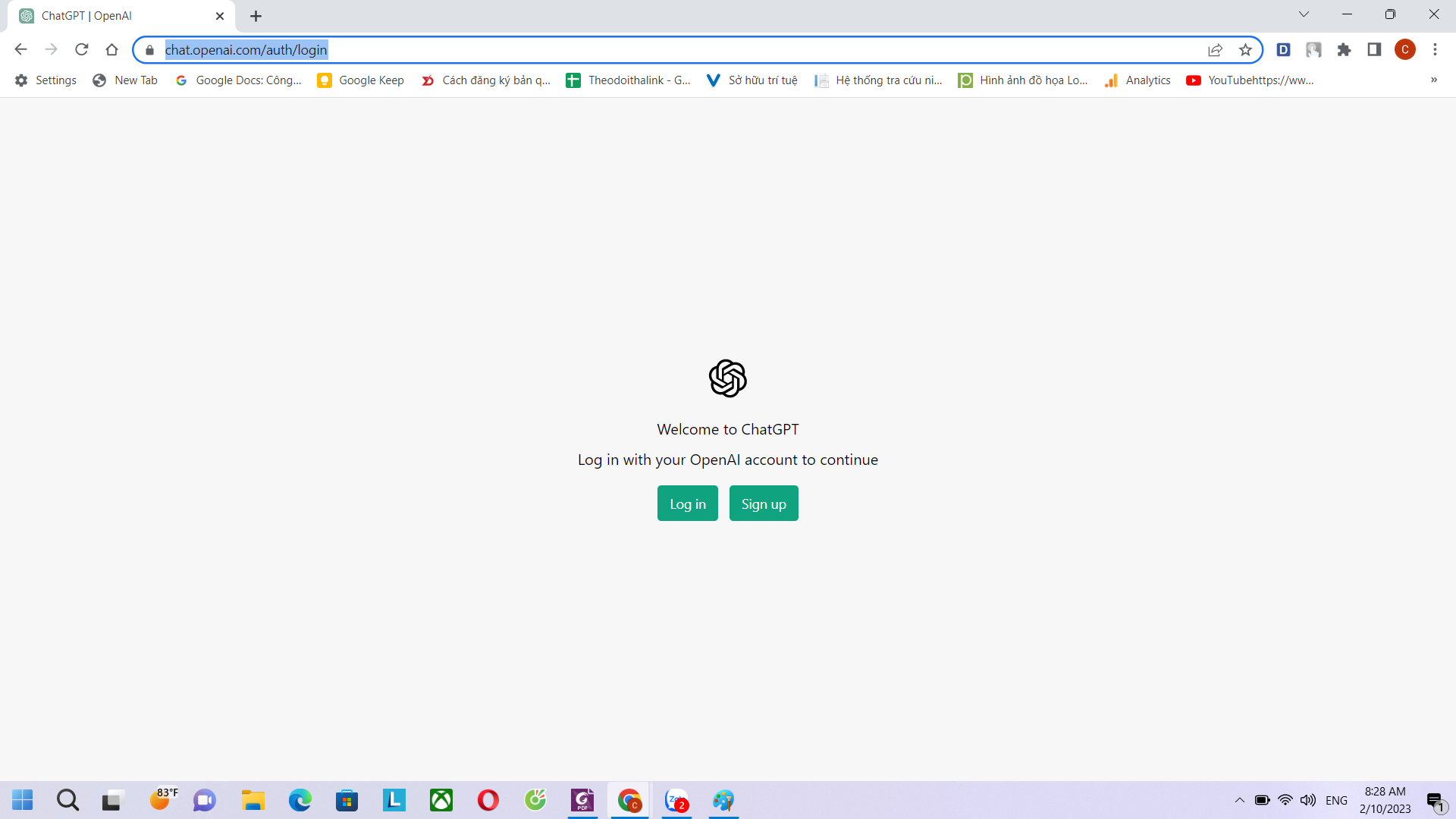Open the Cốc Cốc browser taskbar icon
This screenshot has width=1456, height=819.
coord(535,800)
